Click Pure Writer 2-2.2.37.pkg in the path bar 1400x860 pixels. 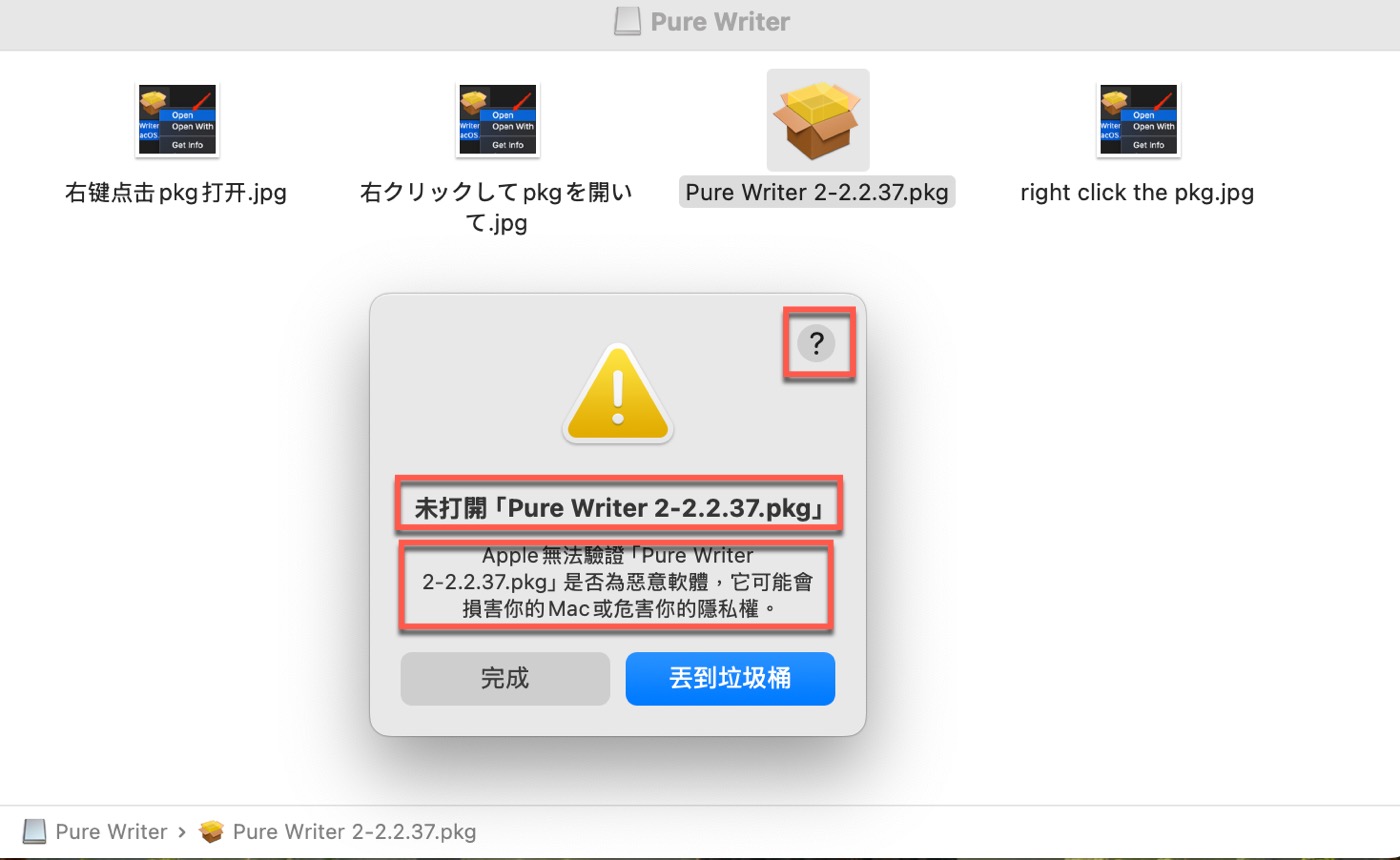[338, 832]
